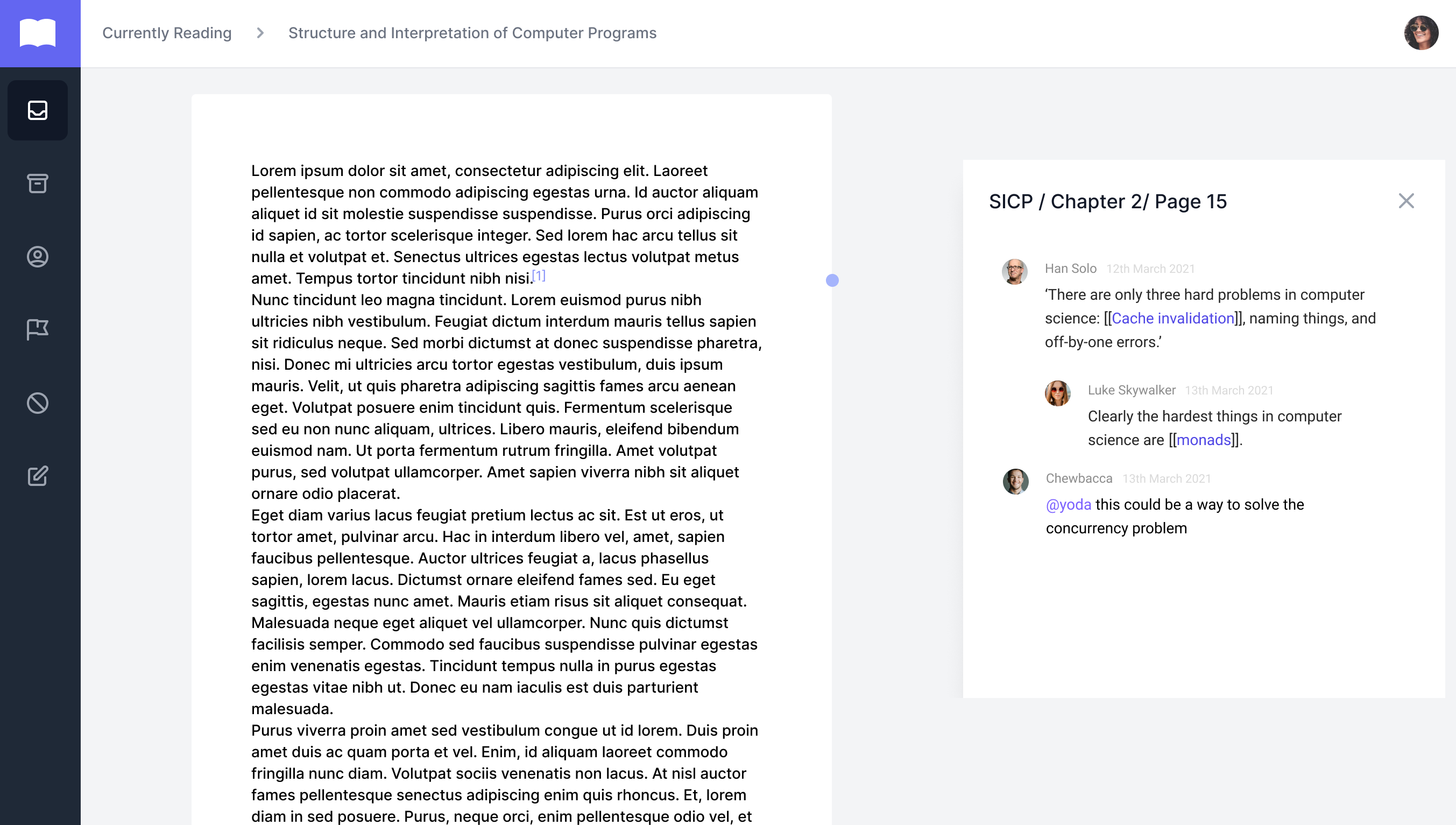
Task: Open your profile avatar in the top-right corner
Action: 1422,33
